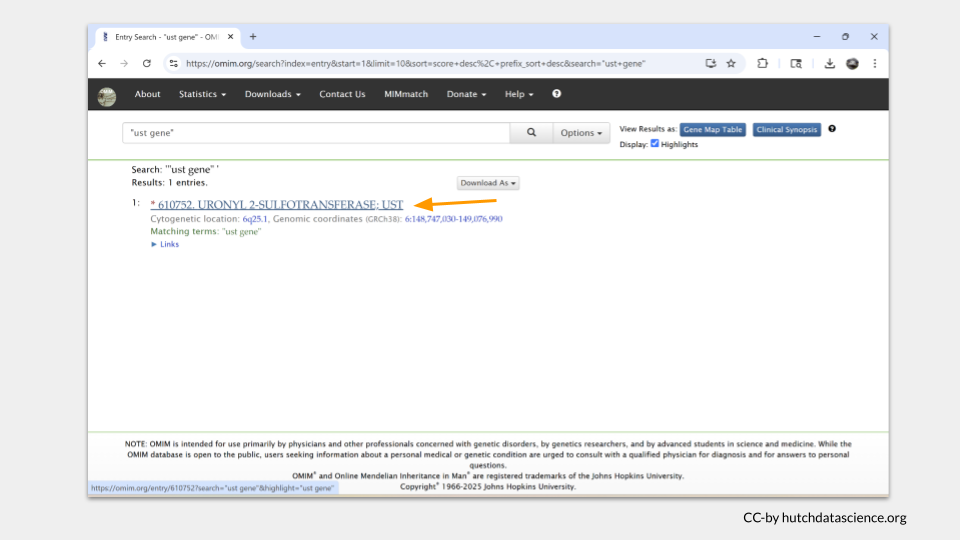Viewport: 960px width, 540px height.
Task: Open the Chrome three-dot menu
Action: [x=875, y=64]
